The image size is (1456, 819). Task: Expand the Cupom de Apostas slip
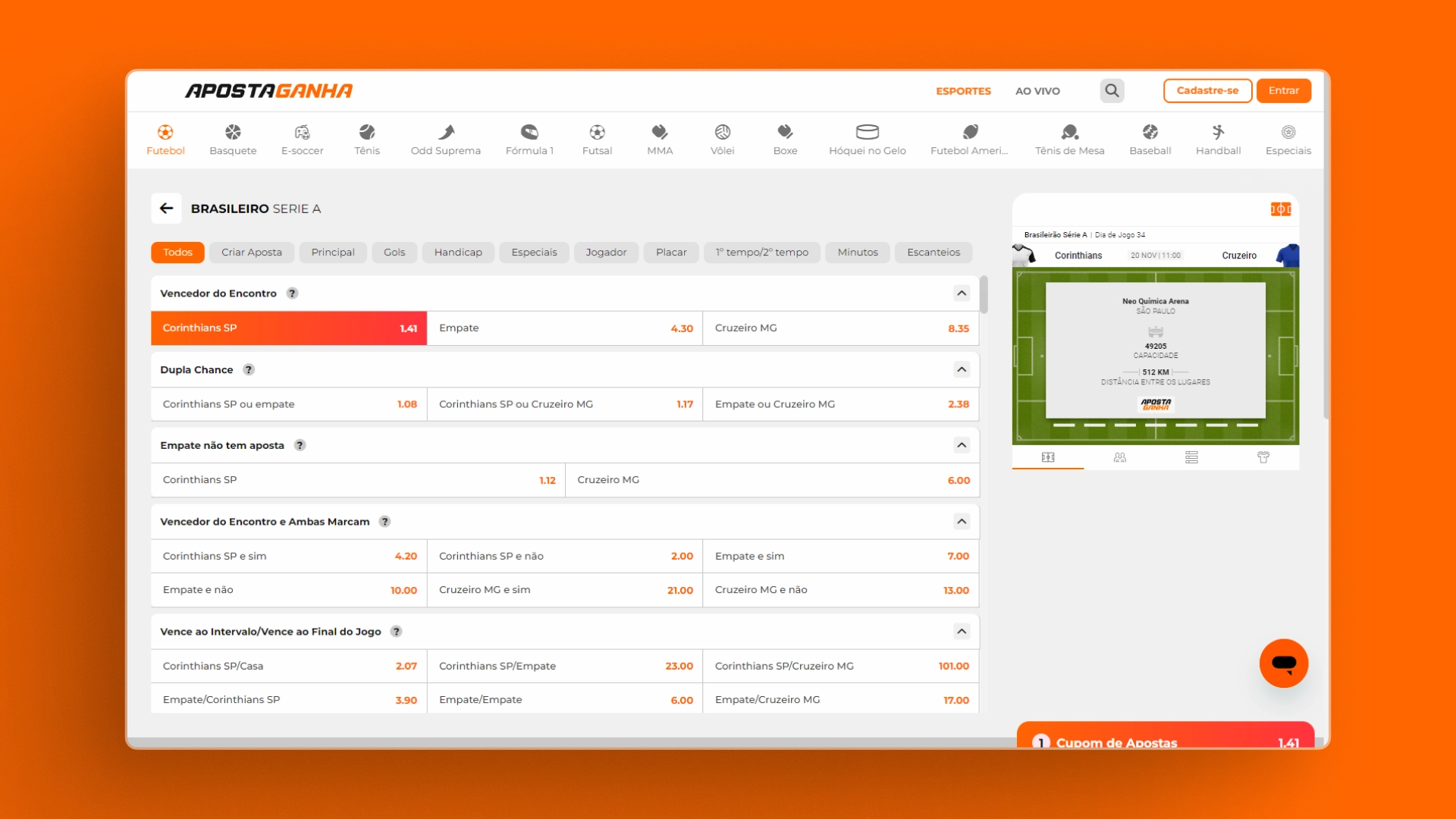1166,736
